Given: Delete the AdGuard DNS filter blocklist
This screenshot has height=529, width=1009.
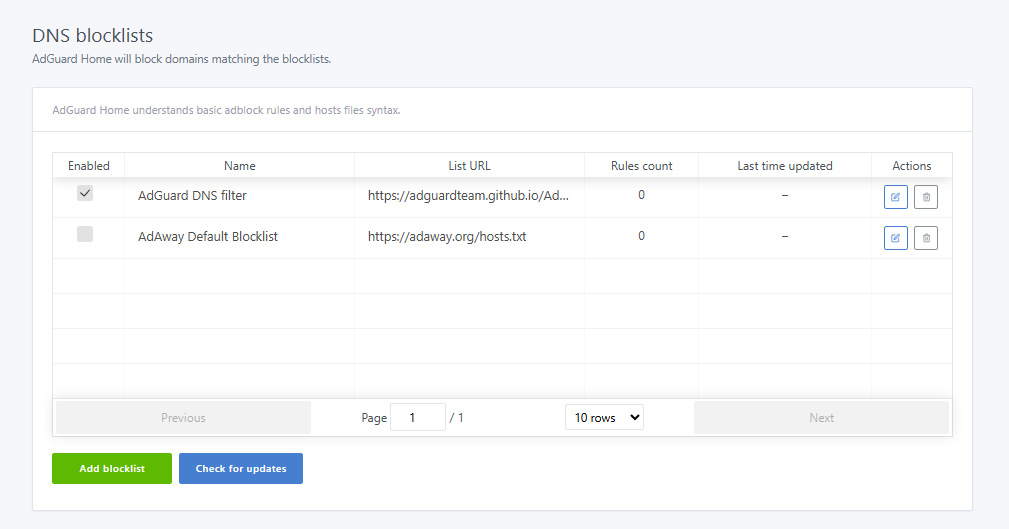Looking at the screenshot, I should tap(926, 197).
